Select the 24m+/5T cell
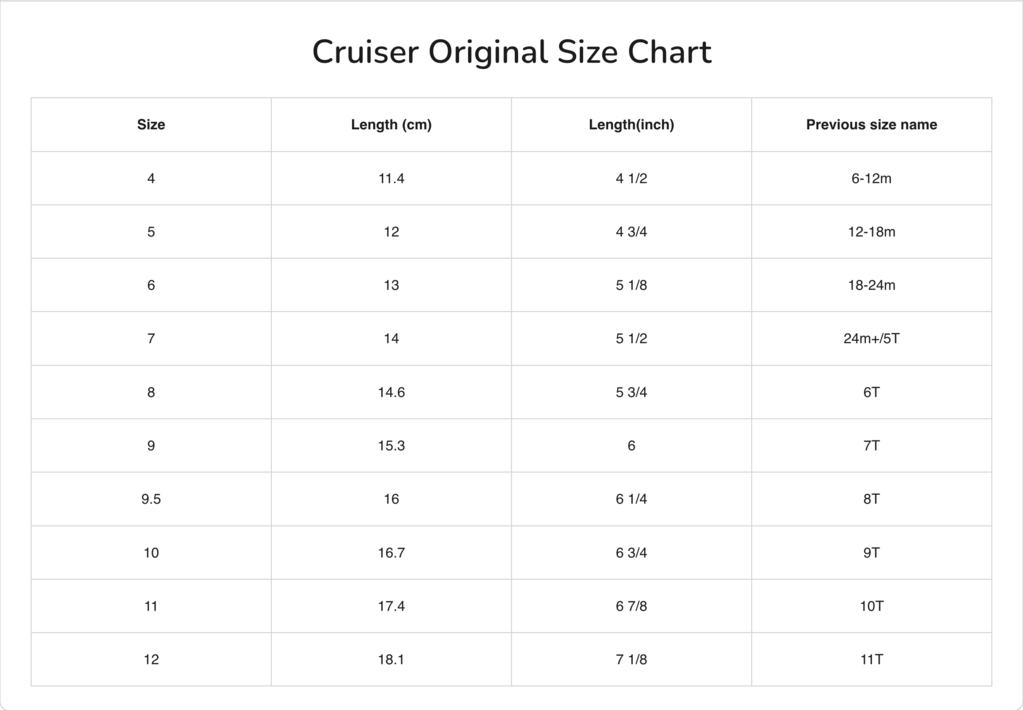Screen dimensions: 1023x710 (871, 339)
